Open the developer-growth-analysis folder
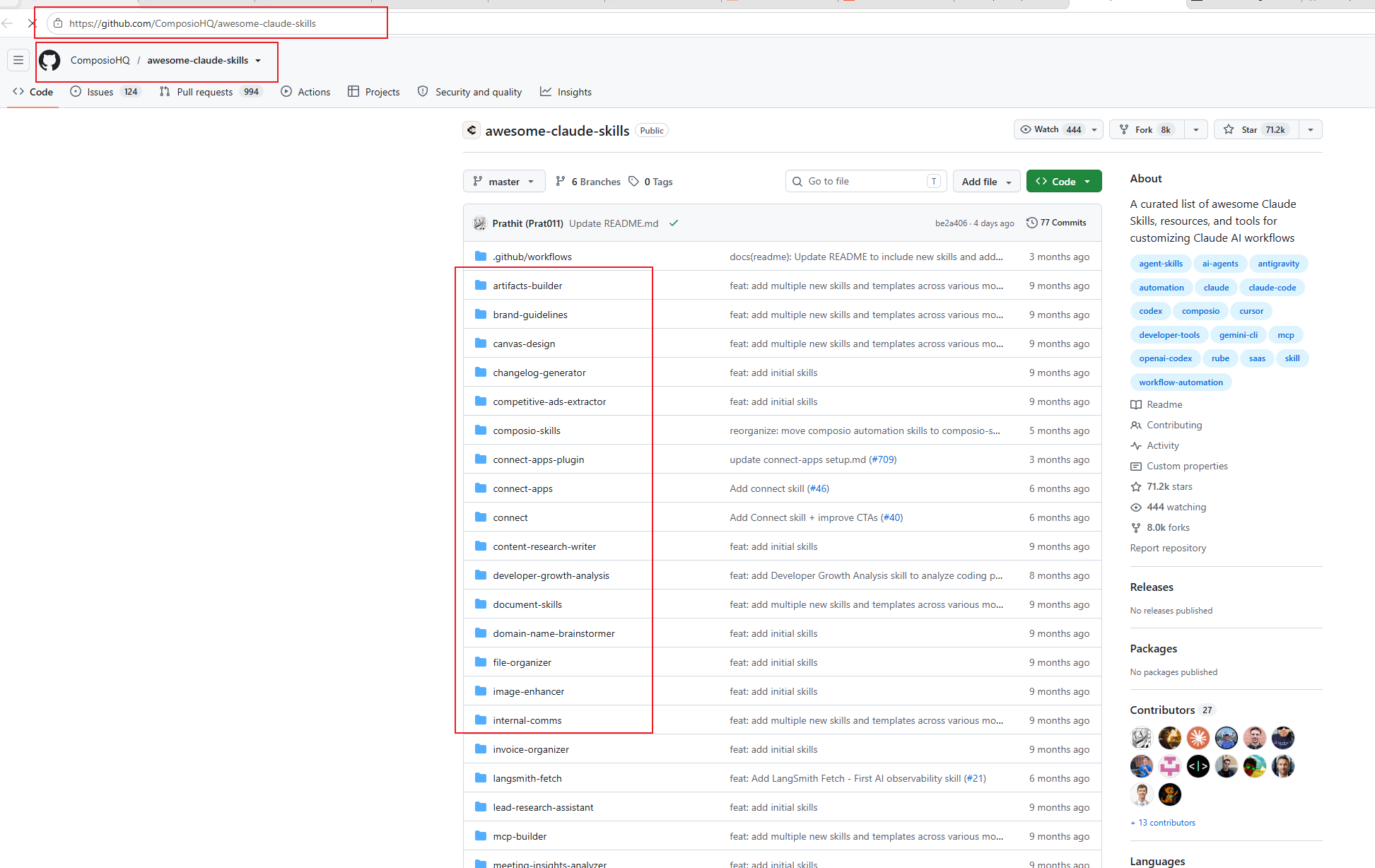The image size is (1375, 868). pyautogui.click(x=551, y=575)
